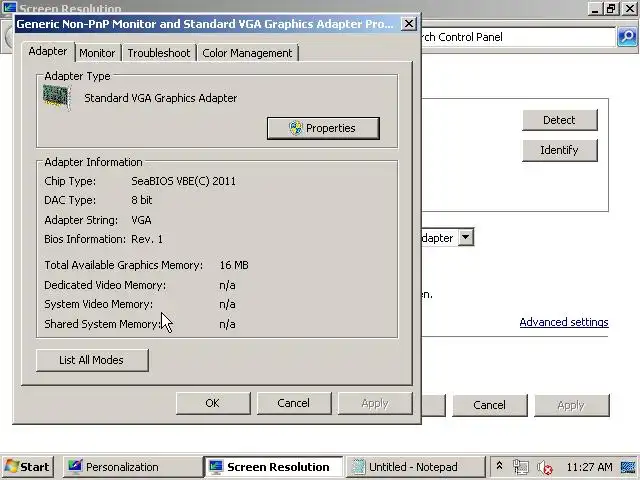Select the Screen Resolution taskbar button
Screen dimensions: 640x480
click(x=273, y=467)
